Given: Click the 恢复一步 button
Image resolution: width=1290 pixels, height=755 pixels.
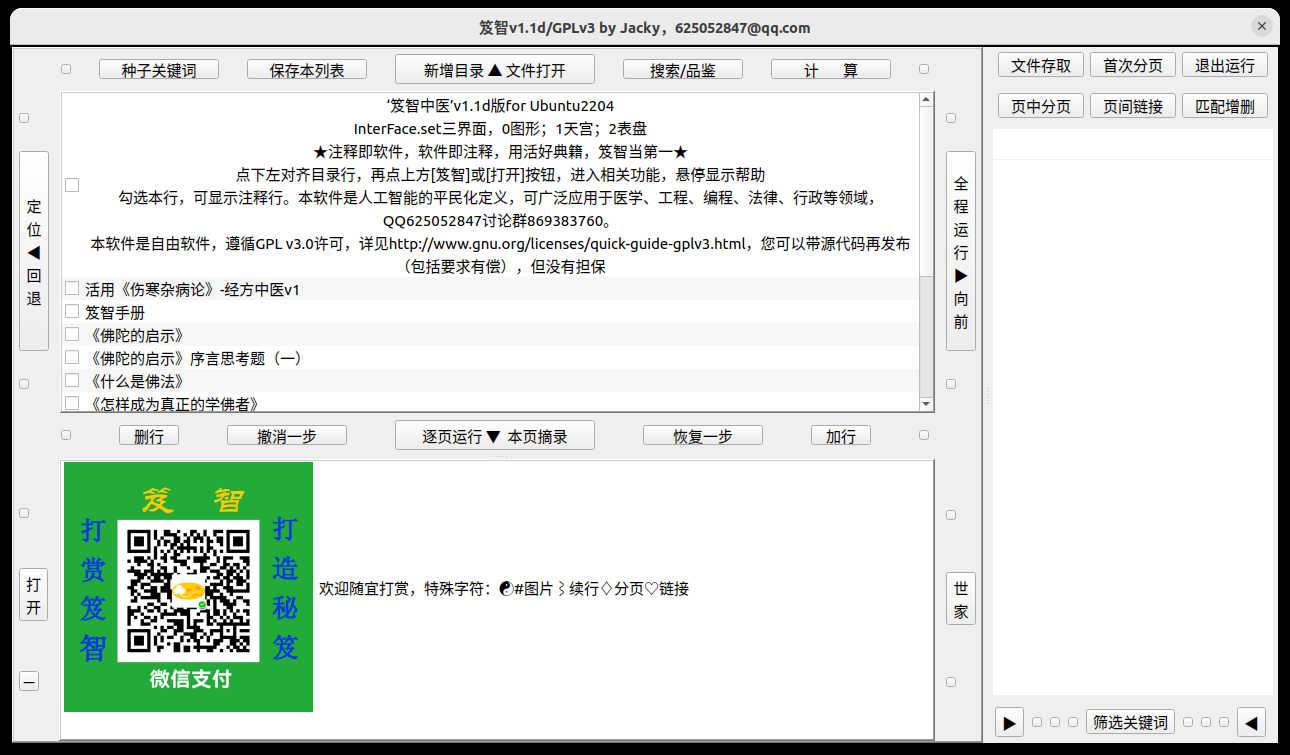Looking at the screenshot, I should tap(703, 436).
